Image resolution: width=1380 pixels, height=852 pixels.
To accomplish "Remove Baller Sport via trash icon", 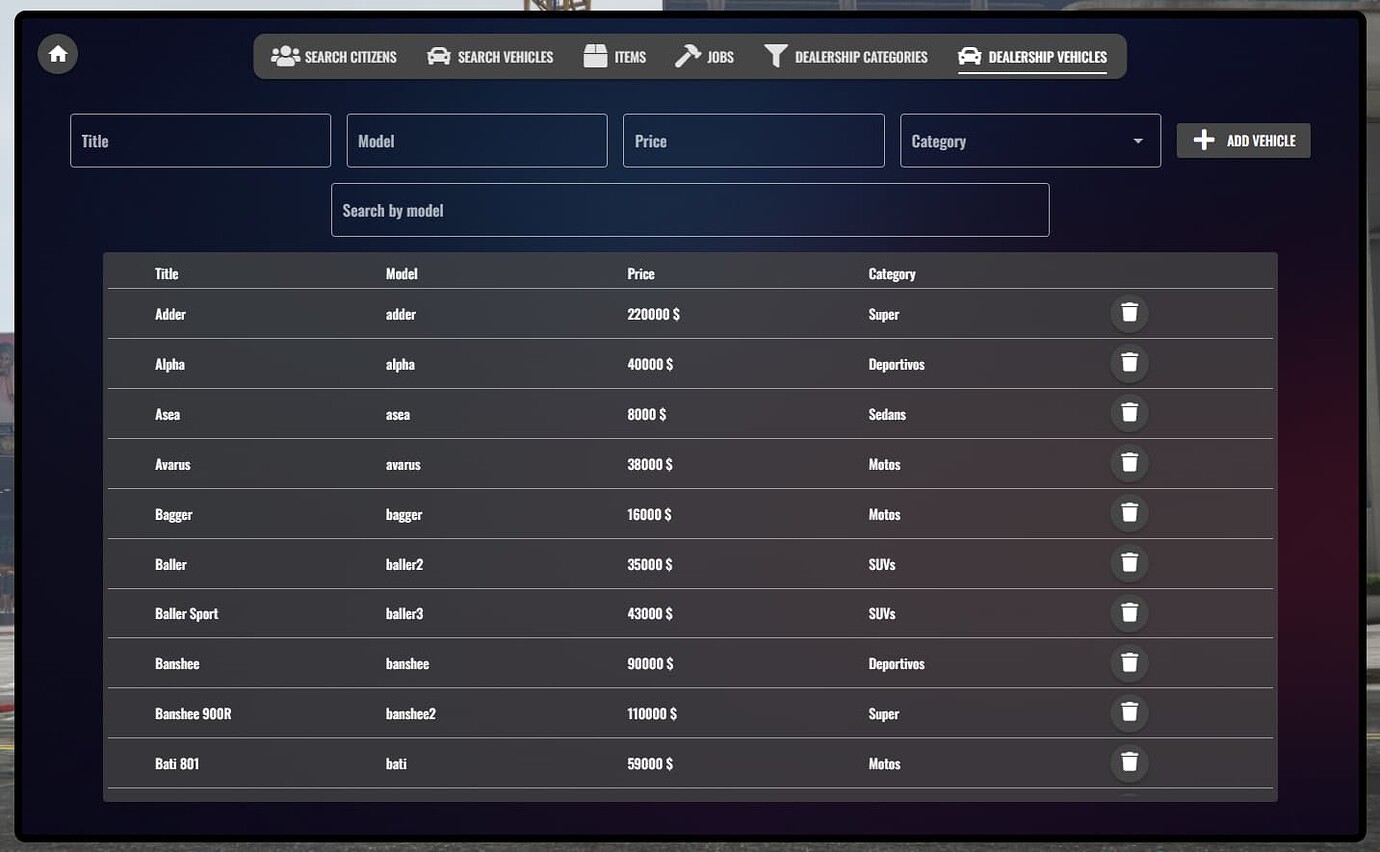I will pos(1129,613).
